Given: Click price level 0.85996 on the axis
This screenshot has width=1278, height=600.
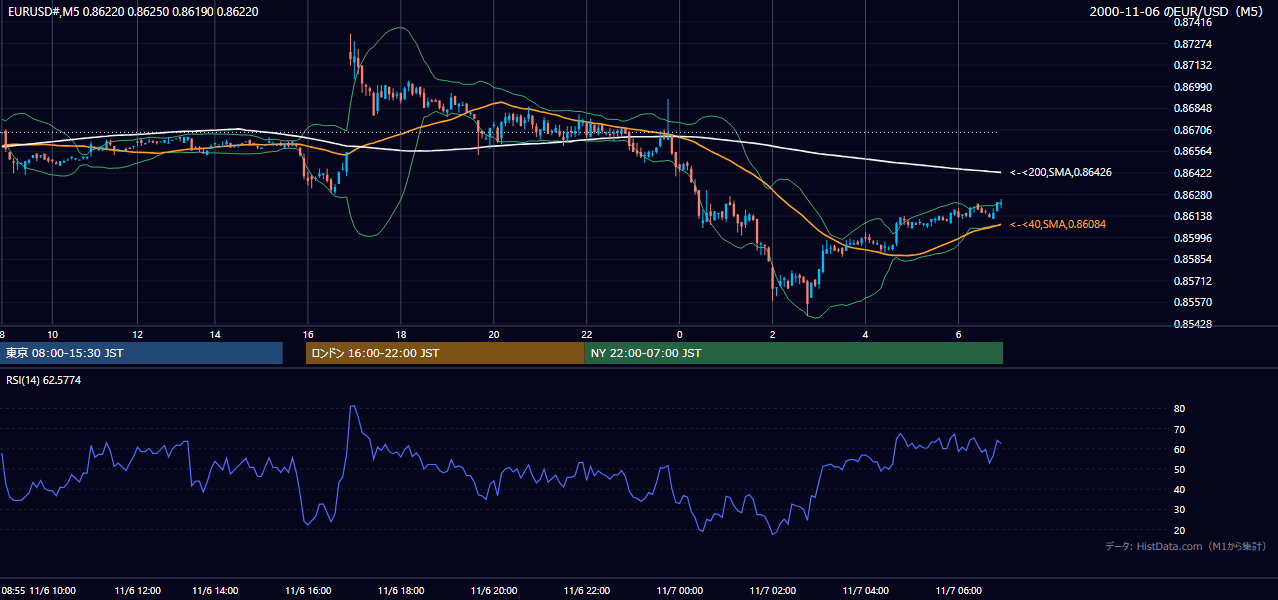Looking at the screenshot, I should coord(1193,238).
